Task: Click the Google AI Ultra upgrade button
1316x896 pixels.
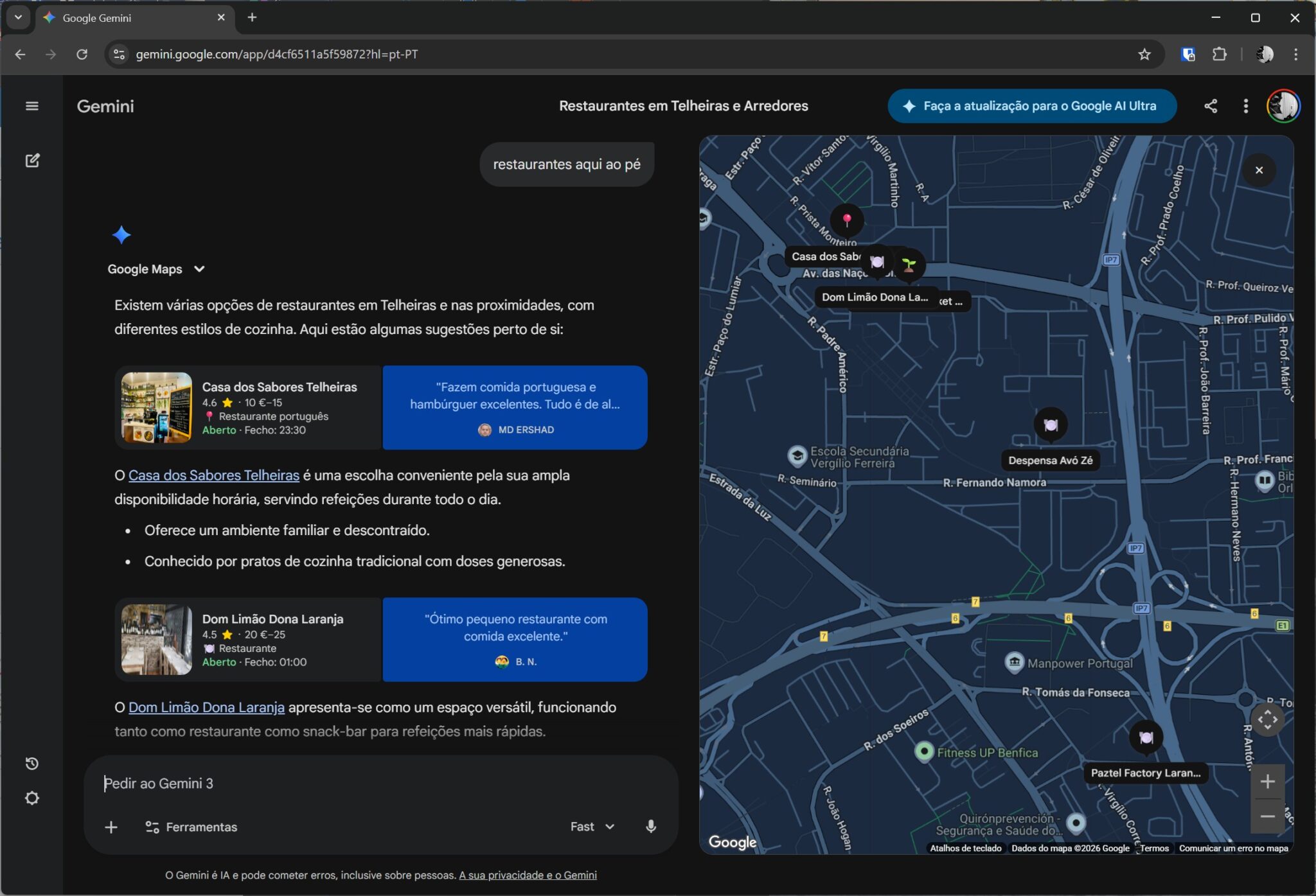Action: (x=1031, y=106)
